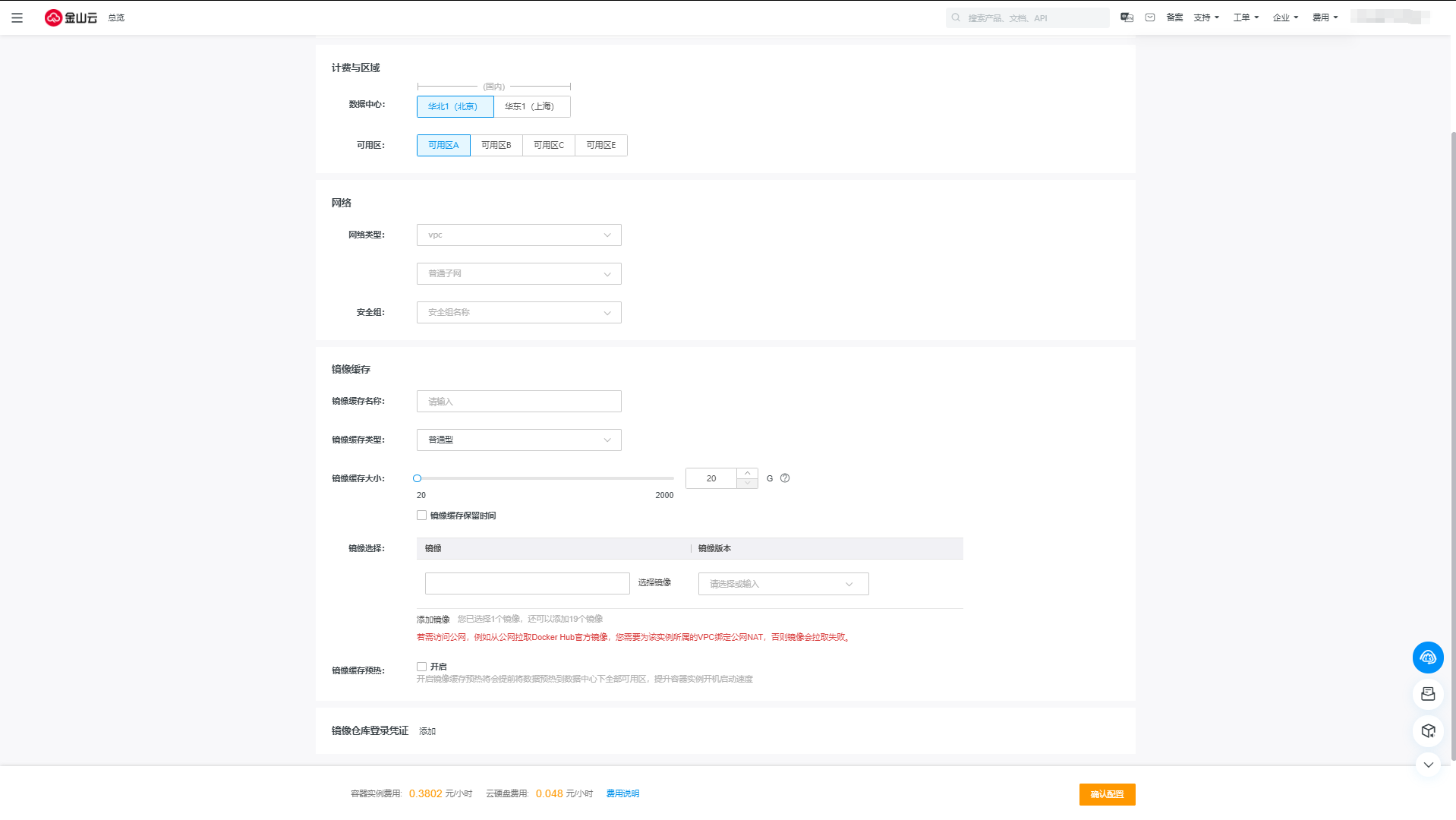Switch language with the CN/EN icon
The width and height of the screenshot is (1456, 820).
coord(1127,17)
